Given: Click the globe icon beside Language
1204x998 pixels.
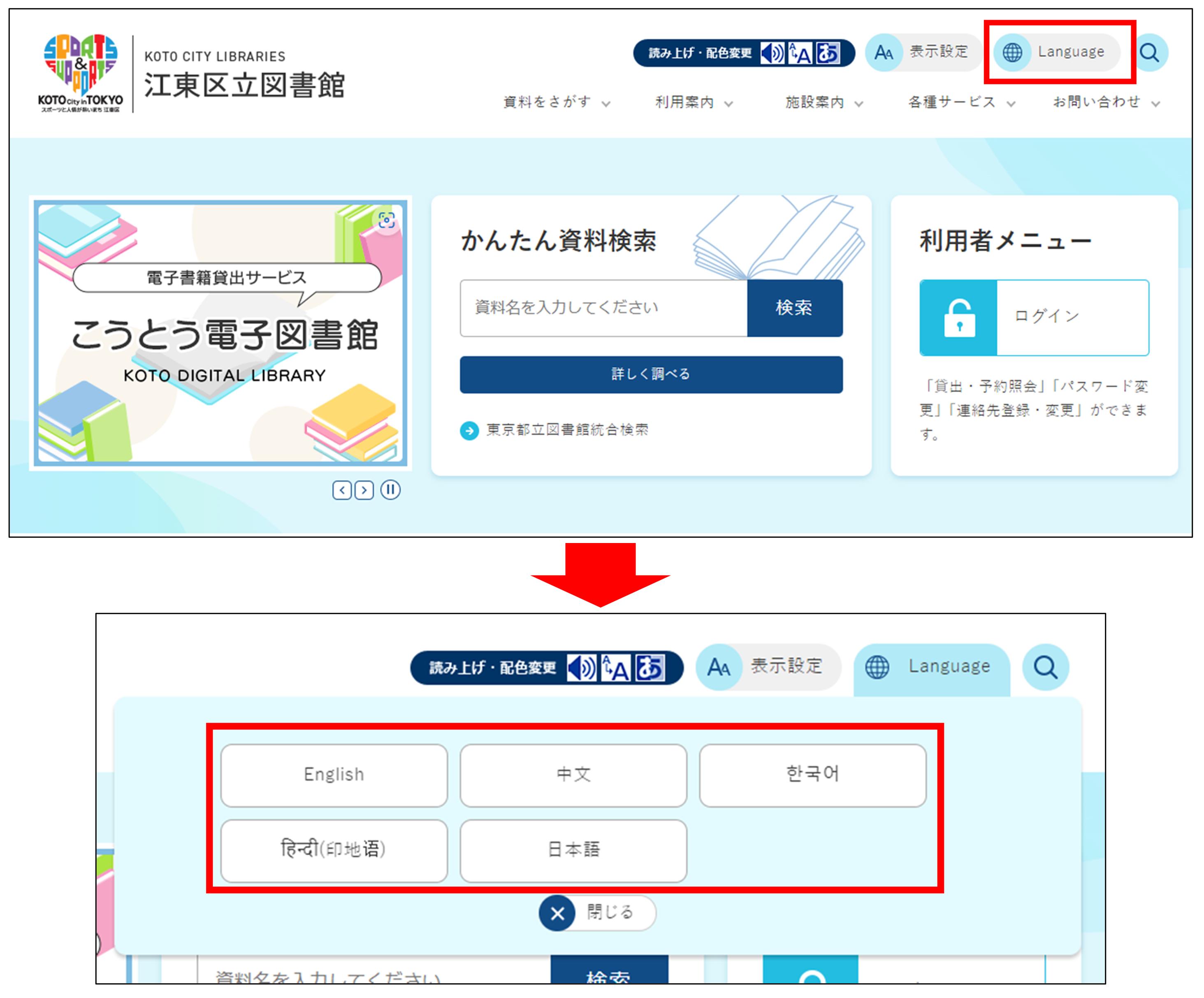Looking at the screenshot, I should point(1013,51).
